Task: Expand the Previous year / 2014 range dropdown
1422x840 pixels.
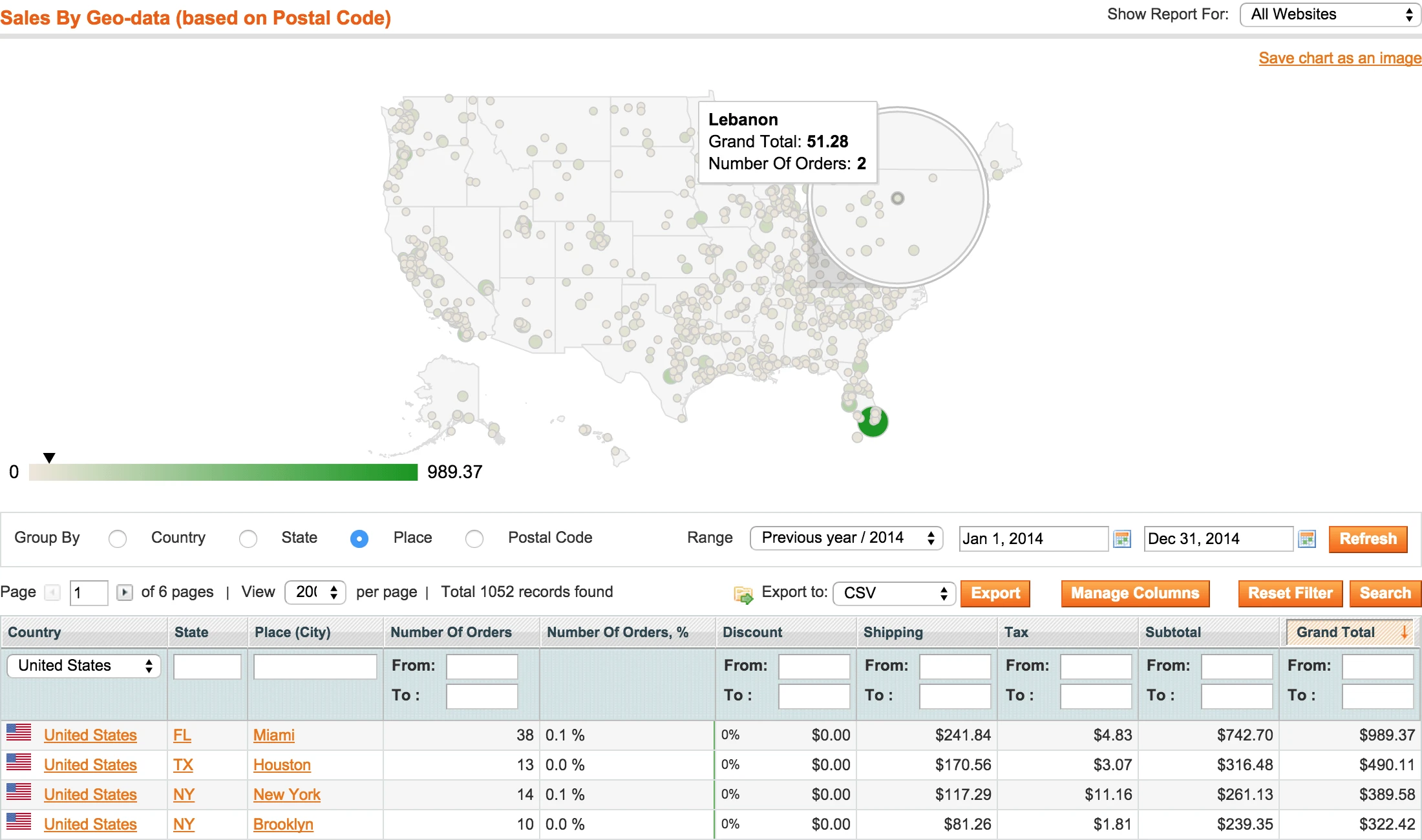Action: point(846,538)
